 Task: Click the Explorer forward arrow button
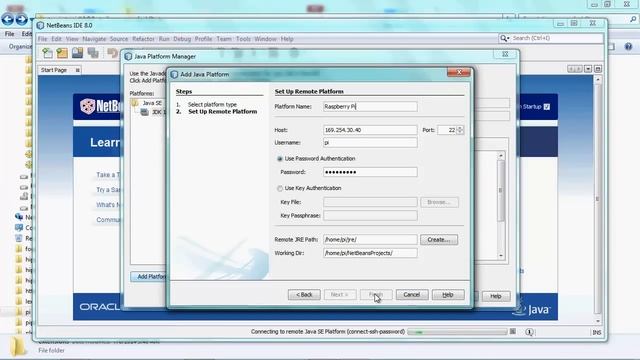tap(21, 19)
